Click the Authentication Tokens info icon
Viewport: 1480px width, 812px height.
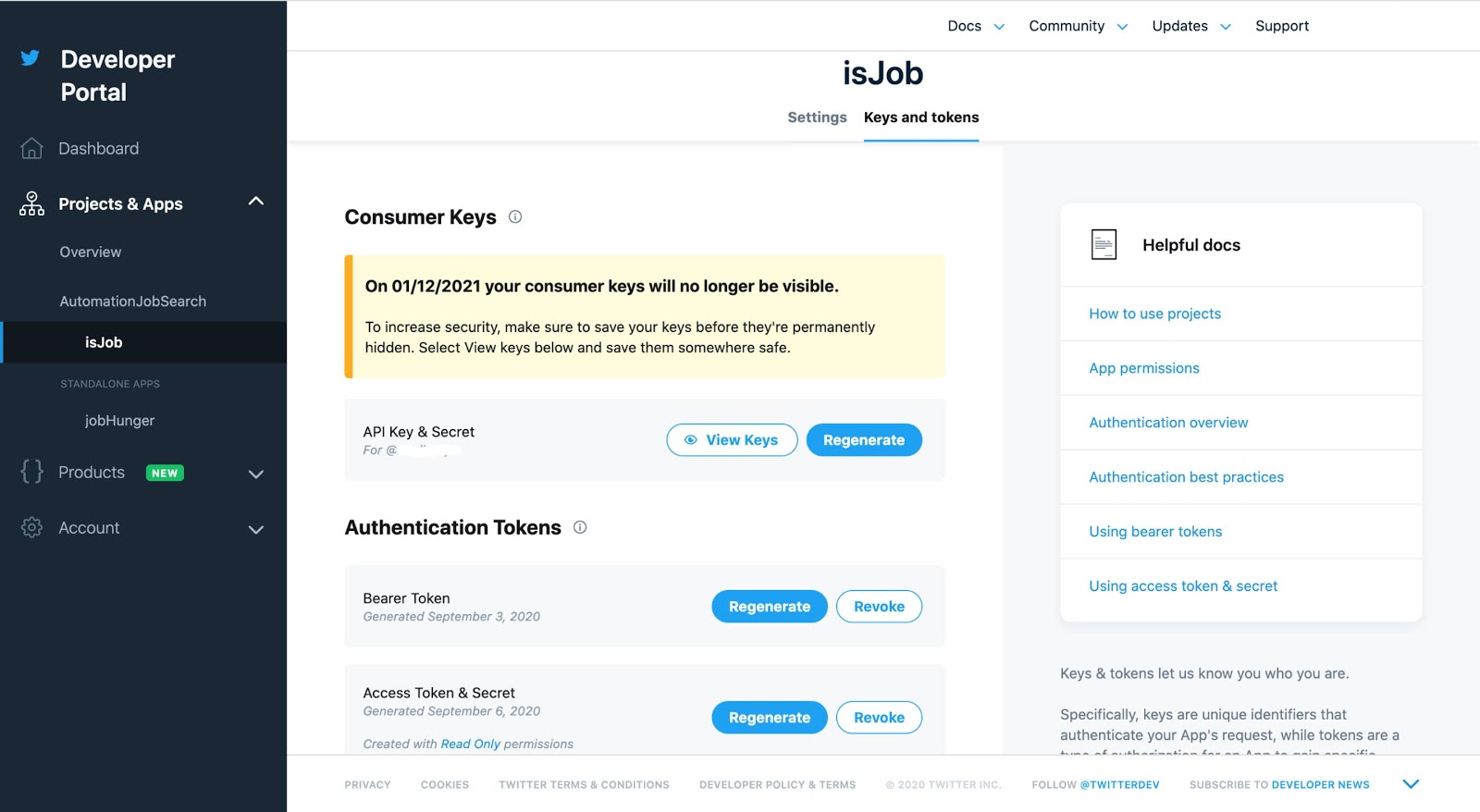[580, 527]
